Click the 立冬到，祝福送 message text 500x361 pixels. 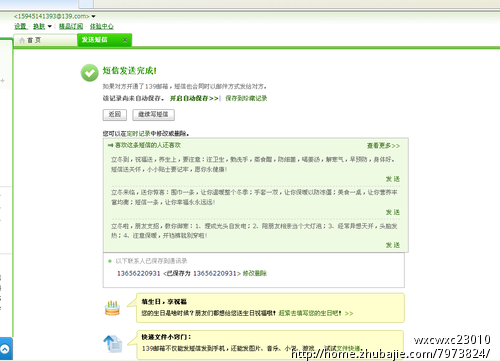coord(253,164)
